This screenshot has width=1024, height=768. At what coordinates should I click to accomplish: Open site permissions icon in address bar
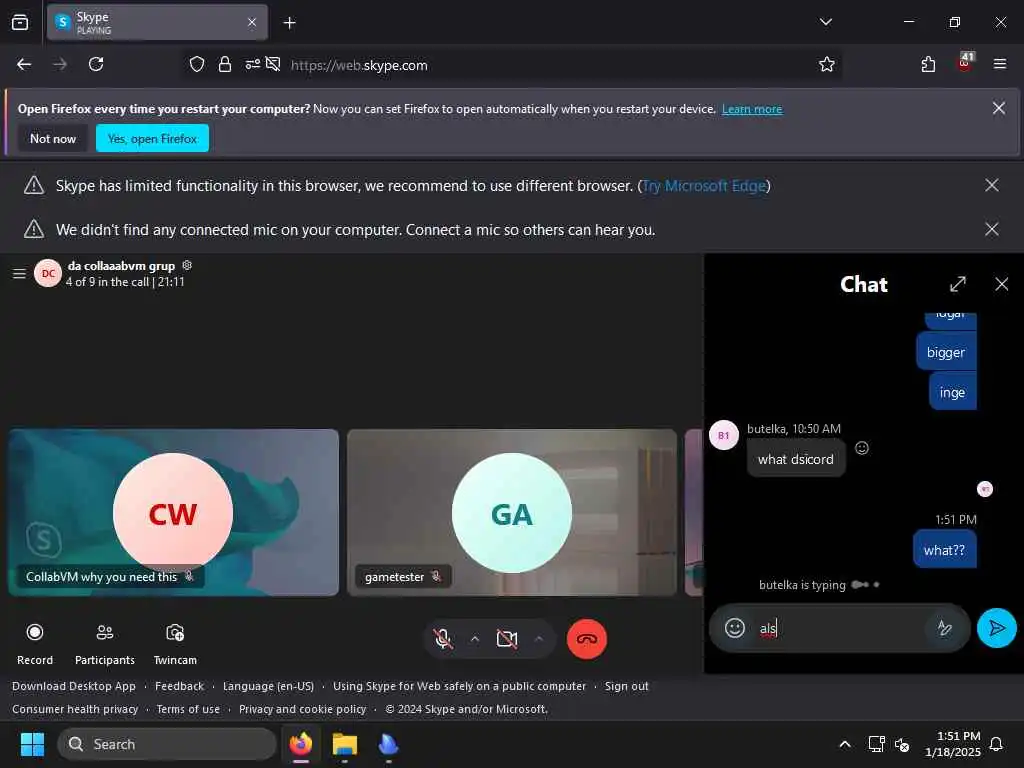pos(252,65)
